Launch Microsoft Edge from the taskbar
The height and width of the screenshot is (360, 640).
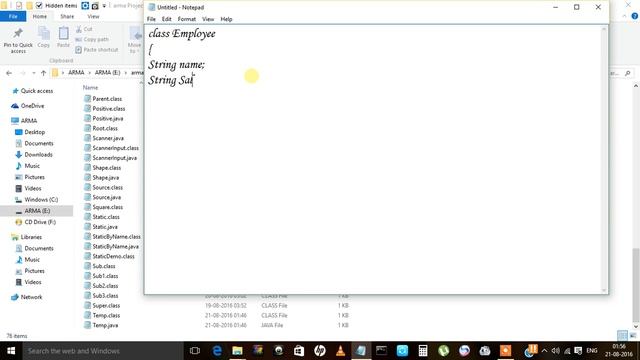pyautogui.click(x=217, y=351)
